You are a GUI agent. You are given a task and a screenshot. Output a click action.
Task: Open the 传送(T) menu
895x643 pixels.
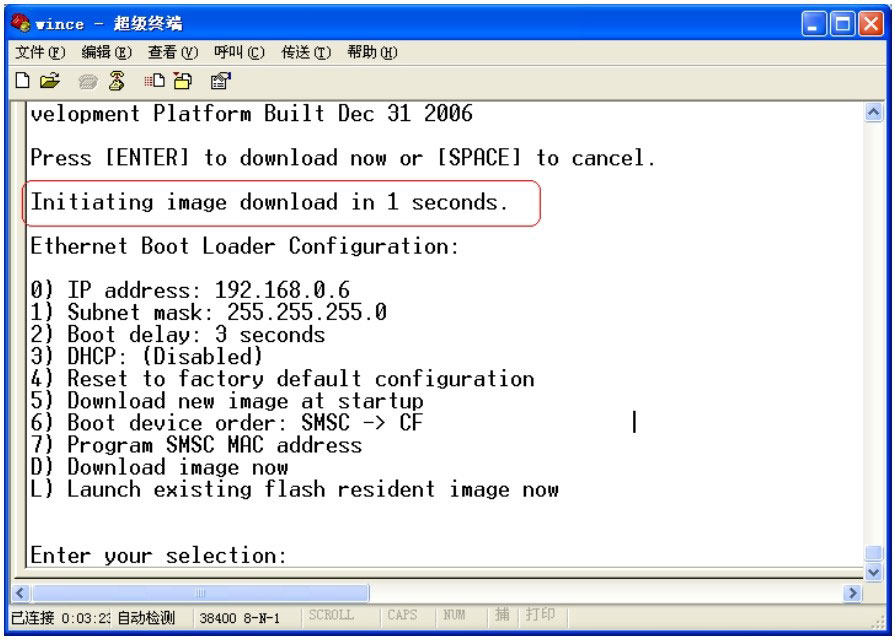(x=306, y=52)
